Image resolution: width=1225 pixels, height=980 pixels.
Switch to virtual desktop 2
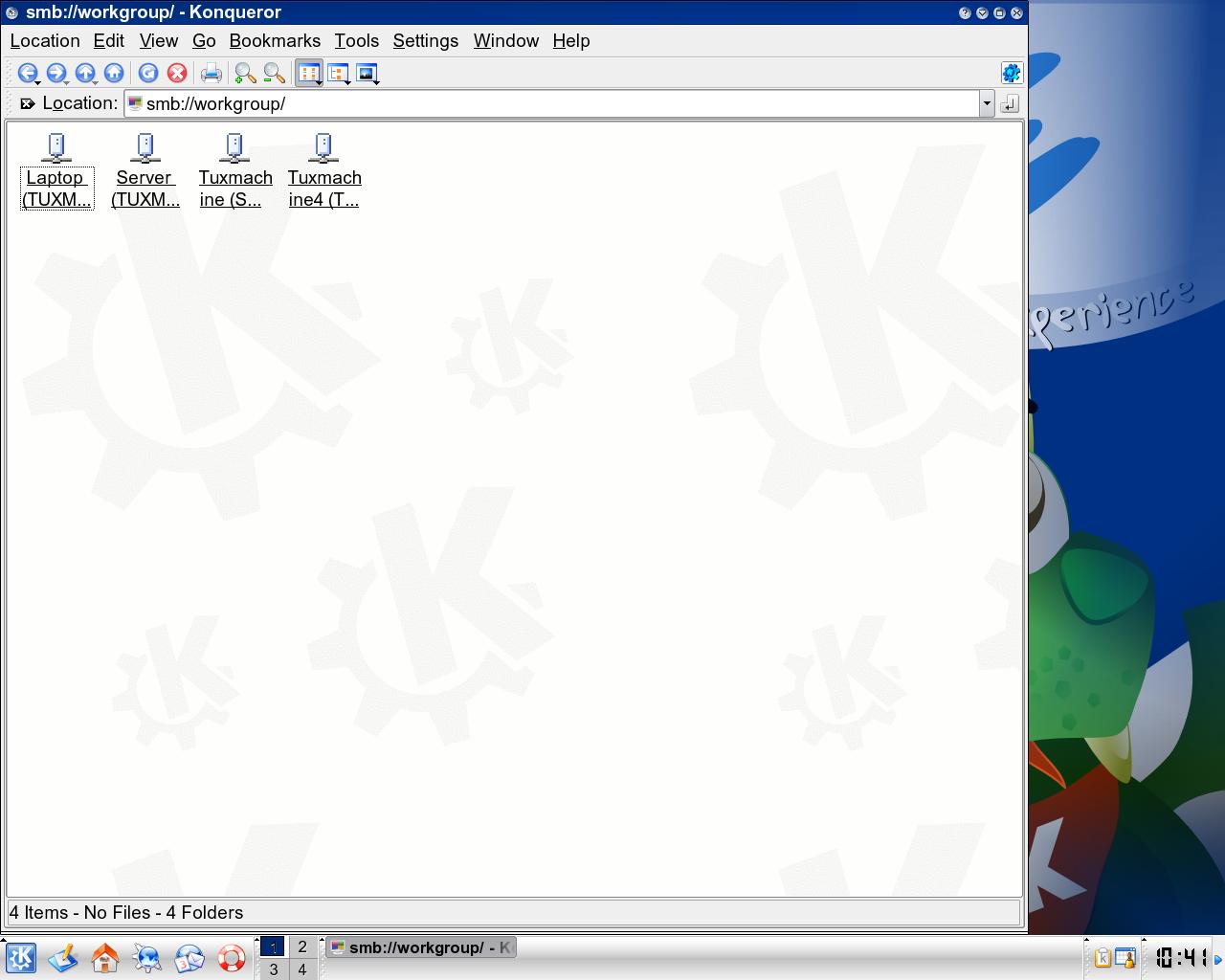pos(302,947)
